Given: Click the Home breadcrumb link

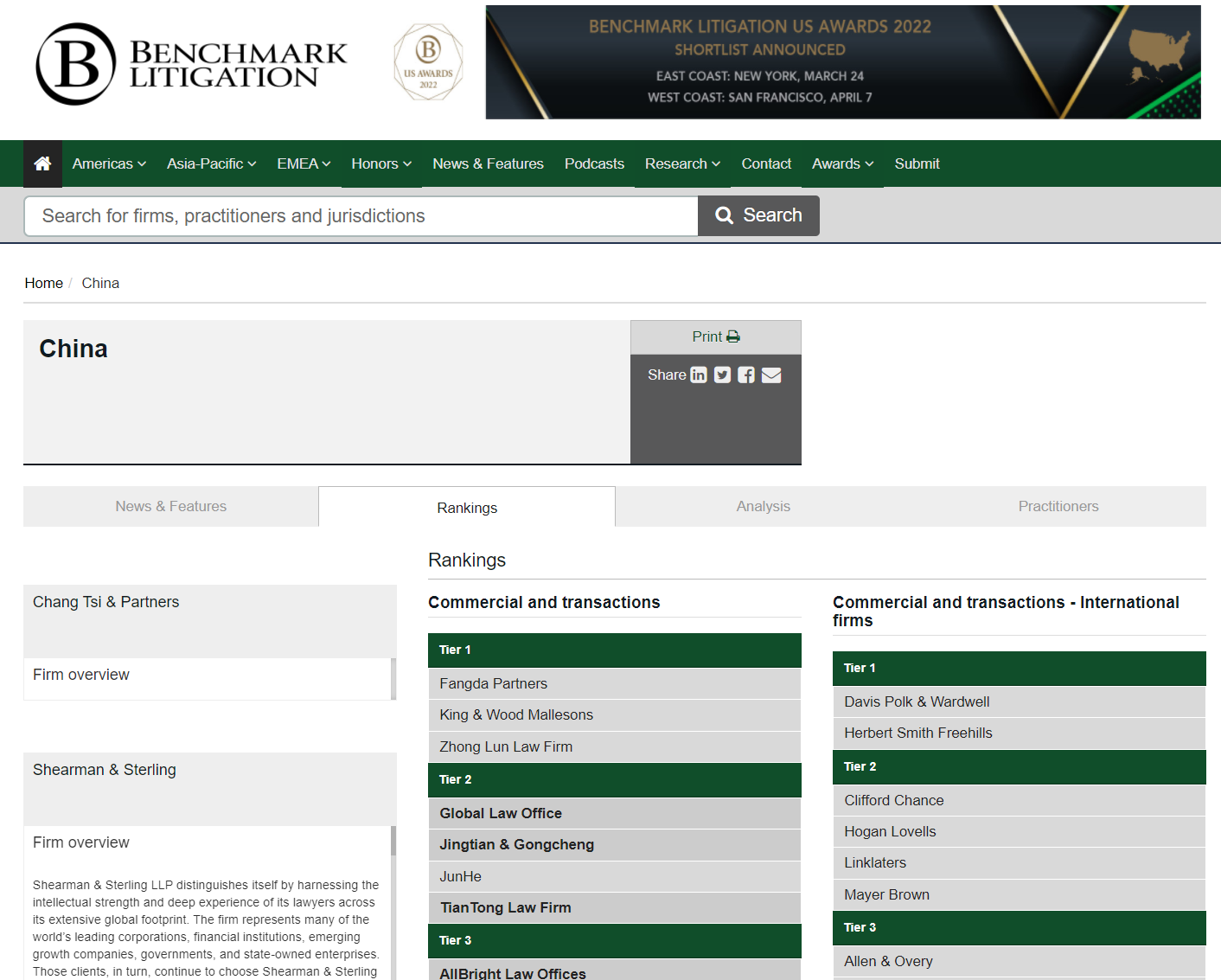Looking at the screenshot, I should (x=44, y=283).
